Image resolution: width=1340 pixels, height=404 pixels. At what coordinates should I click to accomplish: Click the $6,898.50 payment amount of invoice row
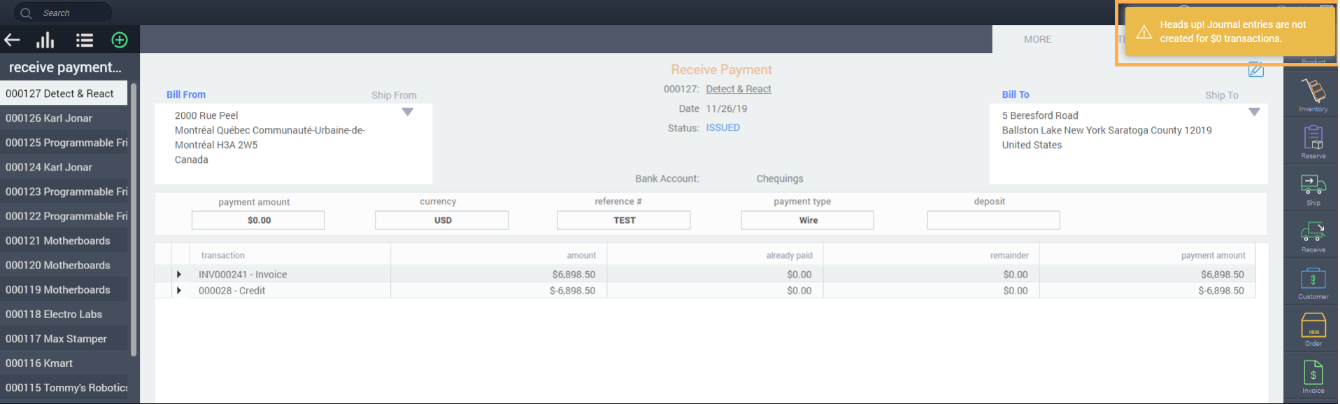point(1223,274)
